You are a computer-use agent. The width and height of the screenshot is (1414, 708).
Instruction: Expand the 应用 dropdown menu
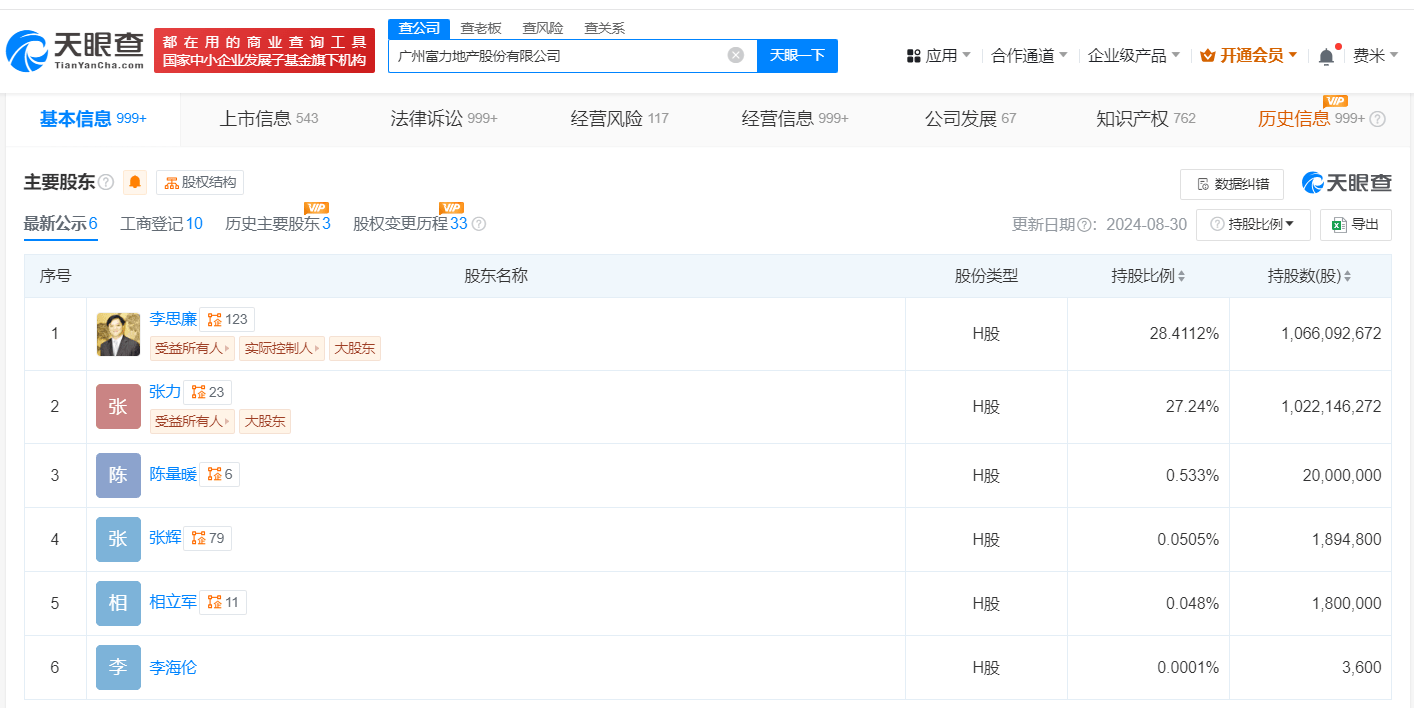click(x=939, y=56)
